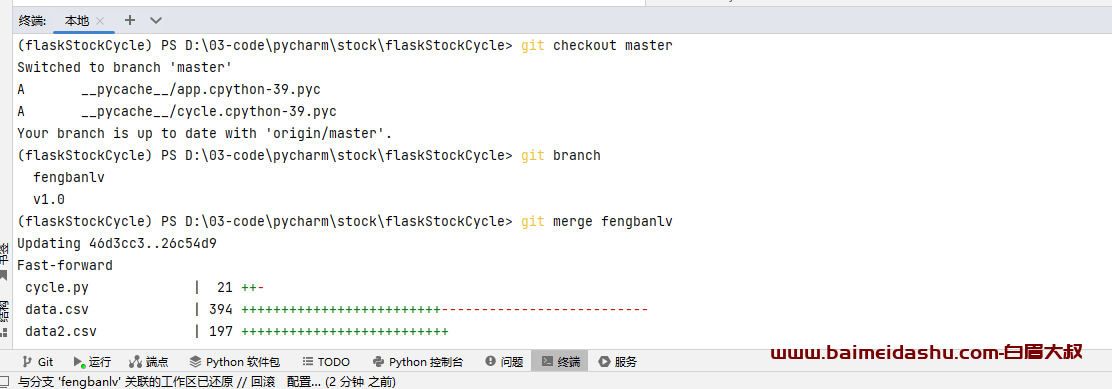Select the 本地 terminal tab
The width and height of the screenshot is (1112, 389).
77,21
